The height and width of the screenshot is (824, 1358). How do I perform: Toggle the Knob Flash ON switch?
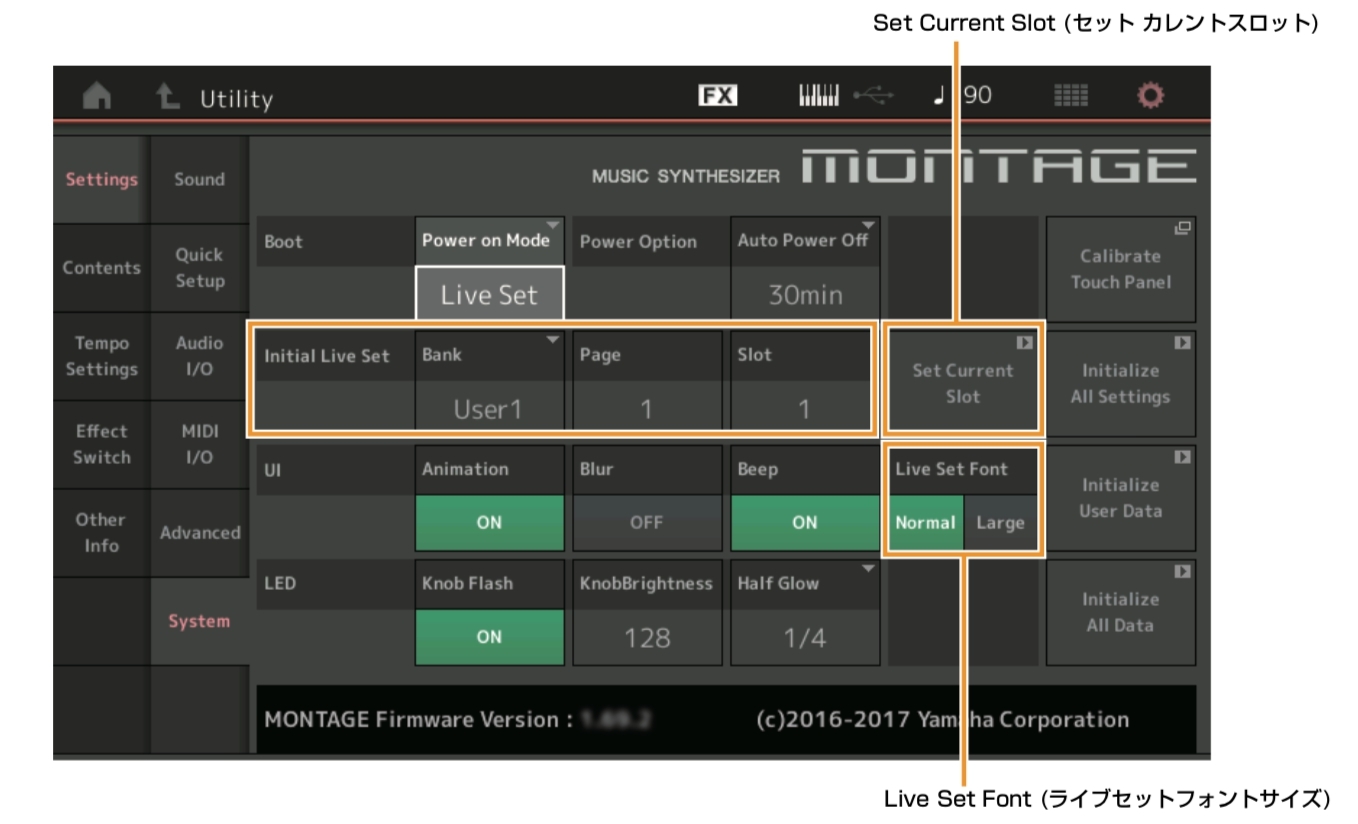[x=490, y=637]
